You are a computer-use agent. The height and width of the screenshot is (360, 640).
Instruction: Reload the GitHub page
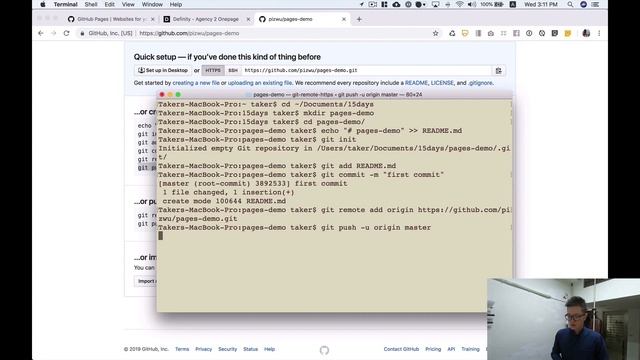click(x=67, y=33)
